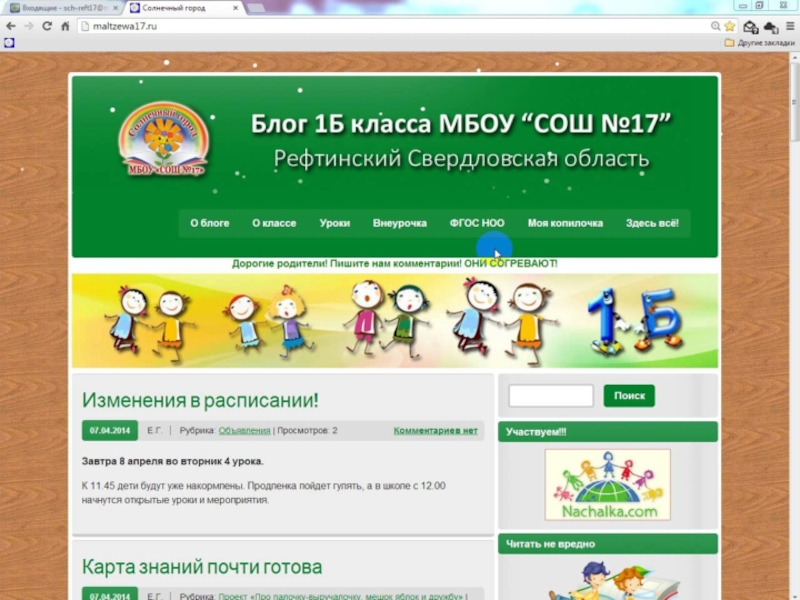Screen dimensions: 800x600
Task: Click the Участвуем!!! widget heading
Action: [x=608, y=432]
